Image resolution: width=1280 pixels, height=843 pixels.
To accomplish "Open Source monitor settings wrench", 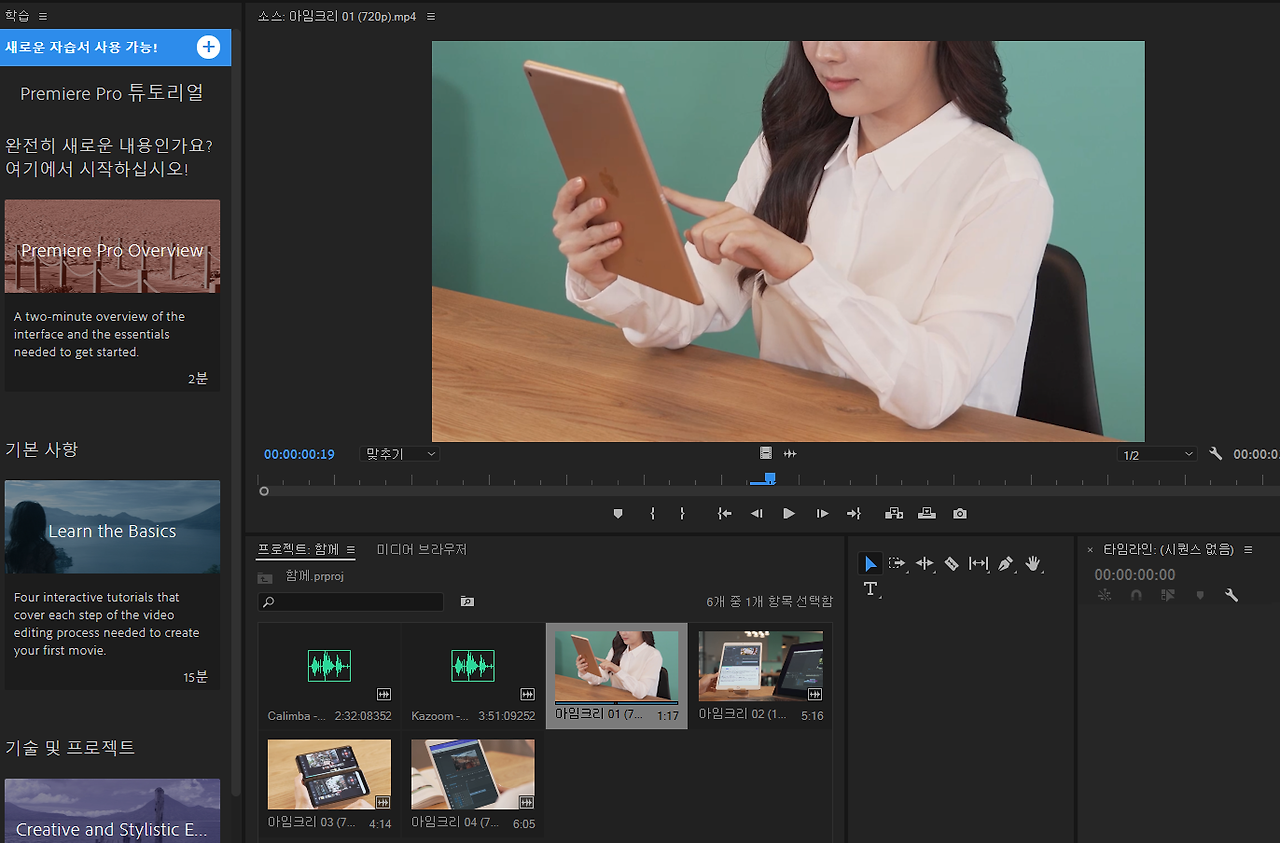I will click(x=1216, y=454).
